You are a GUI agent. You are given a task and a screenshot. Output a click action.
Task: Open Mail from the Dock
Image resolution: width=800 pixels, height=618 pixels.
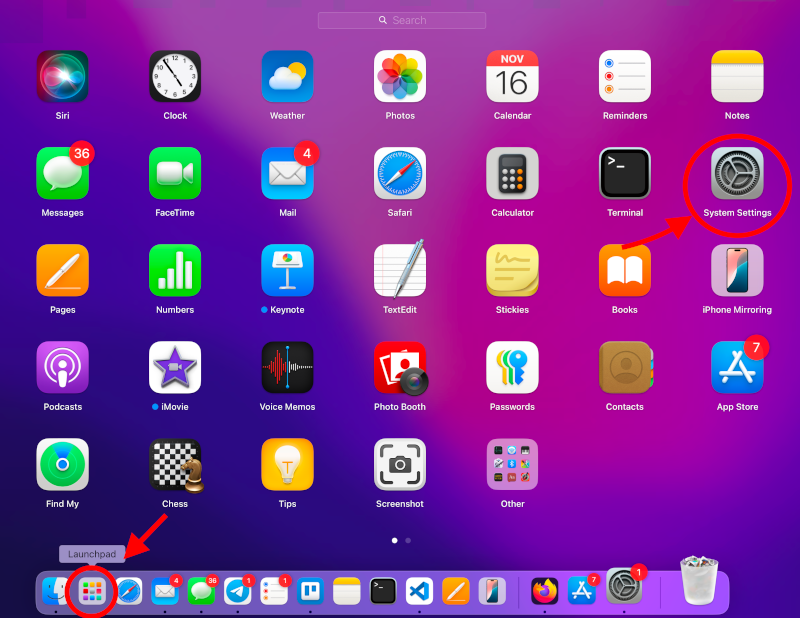pos(165,591)
